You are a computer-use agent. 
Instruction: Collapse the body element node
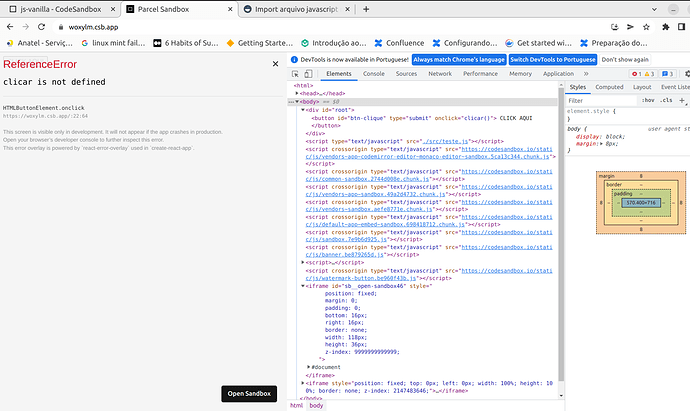(x=297, y=102)
